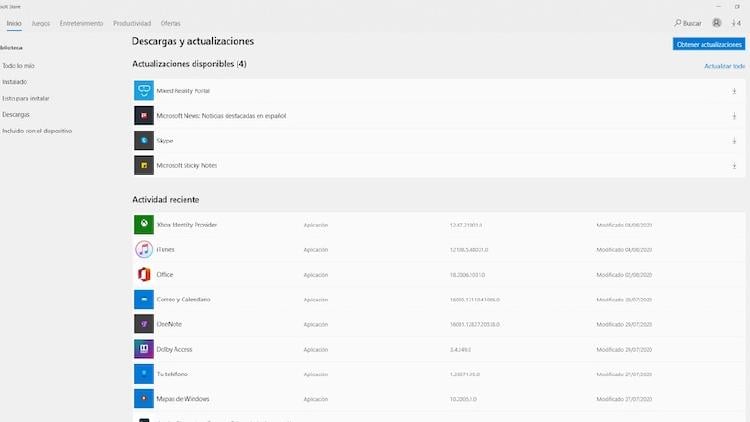Select Todo lo mío in sidebar
Image resolution: width=750 pixels, height=422 pixels.
[x=18, y=66]
